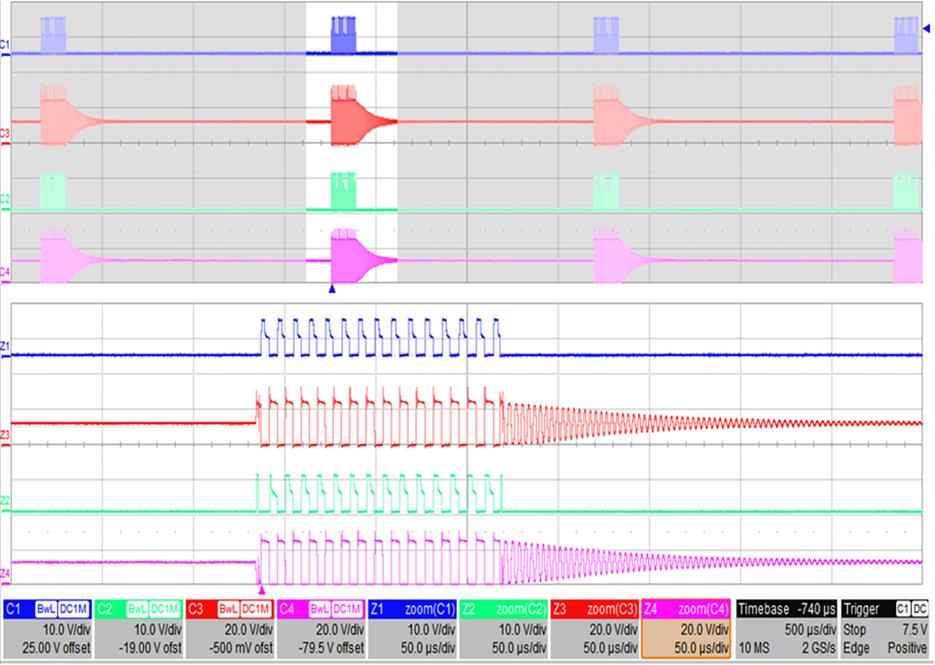Click the Z4 trace marker on lower grid
The width and height of the screenshot is (935, 665).
[x=5, y=572]
